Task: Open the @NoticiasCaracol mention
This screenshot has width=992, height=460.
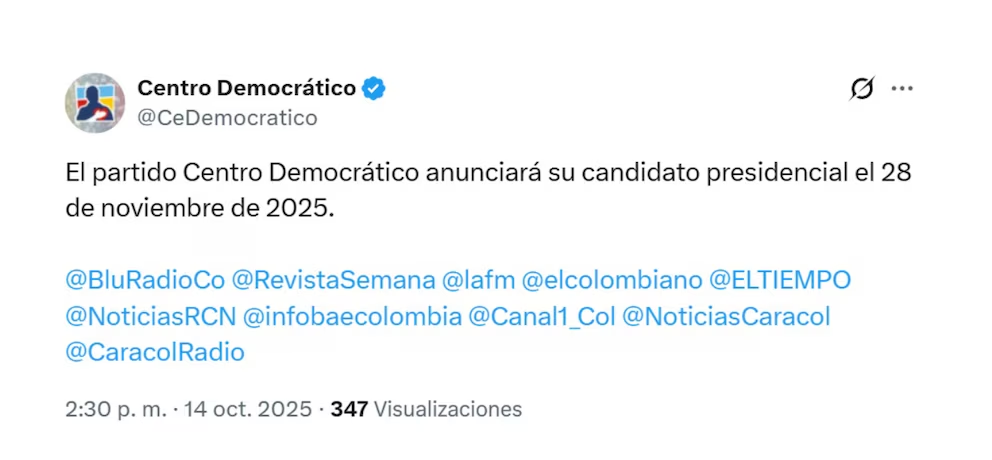Action: click(726, 316)
